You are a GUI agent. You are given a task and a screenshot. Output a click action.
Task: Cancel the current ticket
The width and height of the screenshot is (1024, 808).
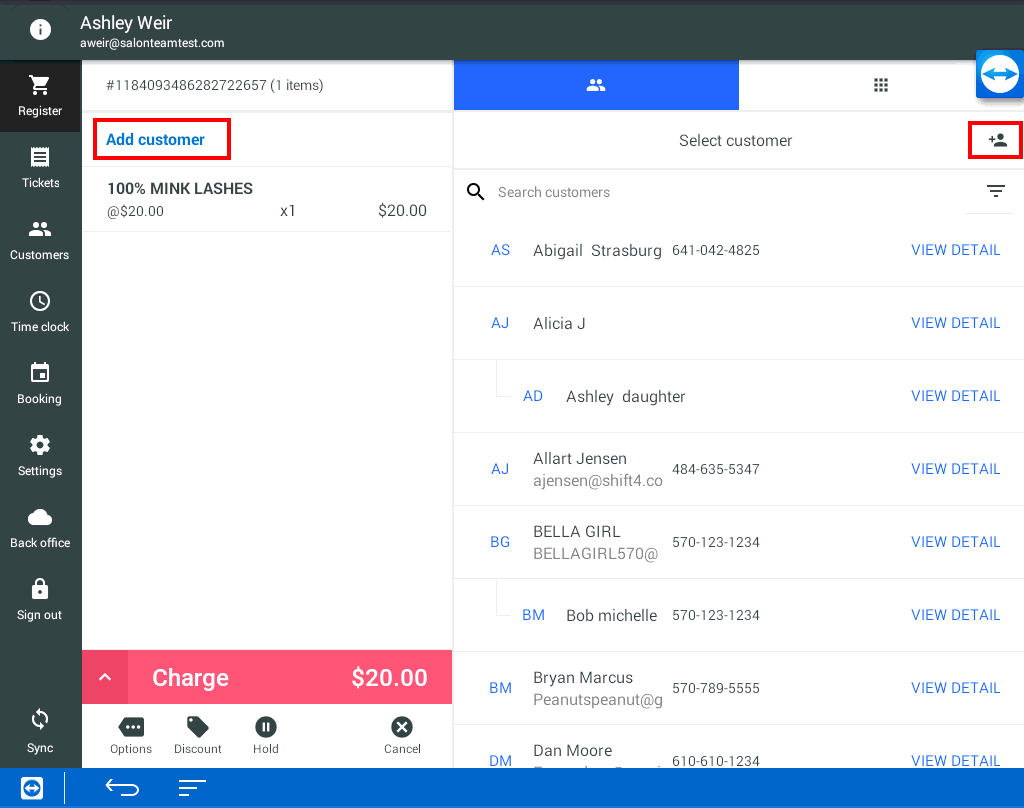pyautogui.click(x=402, y=735)
